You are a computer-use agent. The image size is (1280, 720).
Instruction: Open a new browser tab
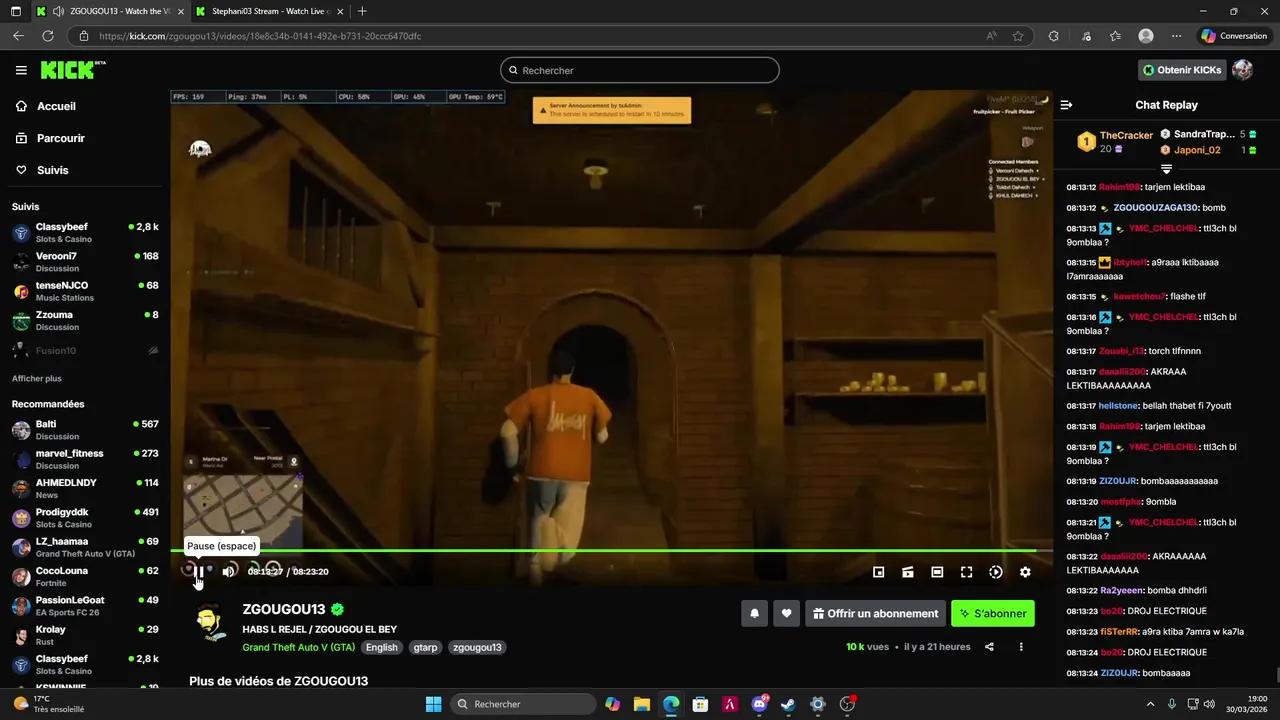point(362,11)
